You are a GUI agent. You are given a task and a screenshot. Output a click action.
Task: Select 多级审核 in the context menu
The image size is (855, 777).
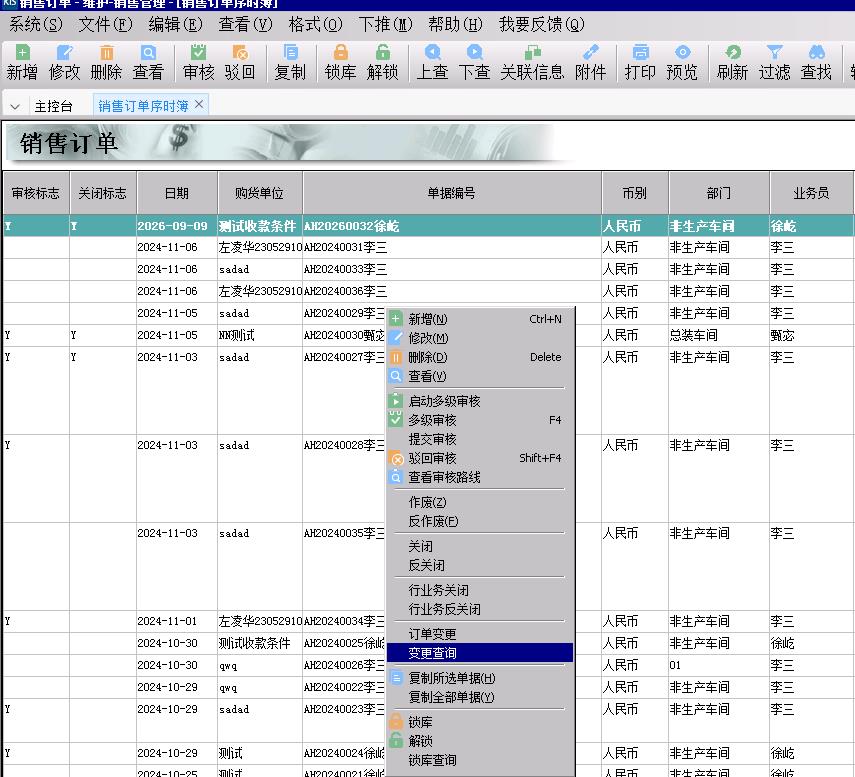click(x=480, y=420)
